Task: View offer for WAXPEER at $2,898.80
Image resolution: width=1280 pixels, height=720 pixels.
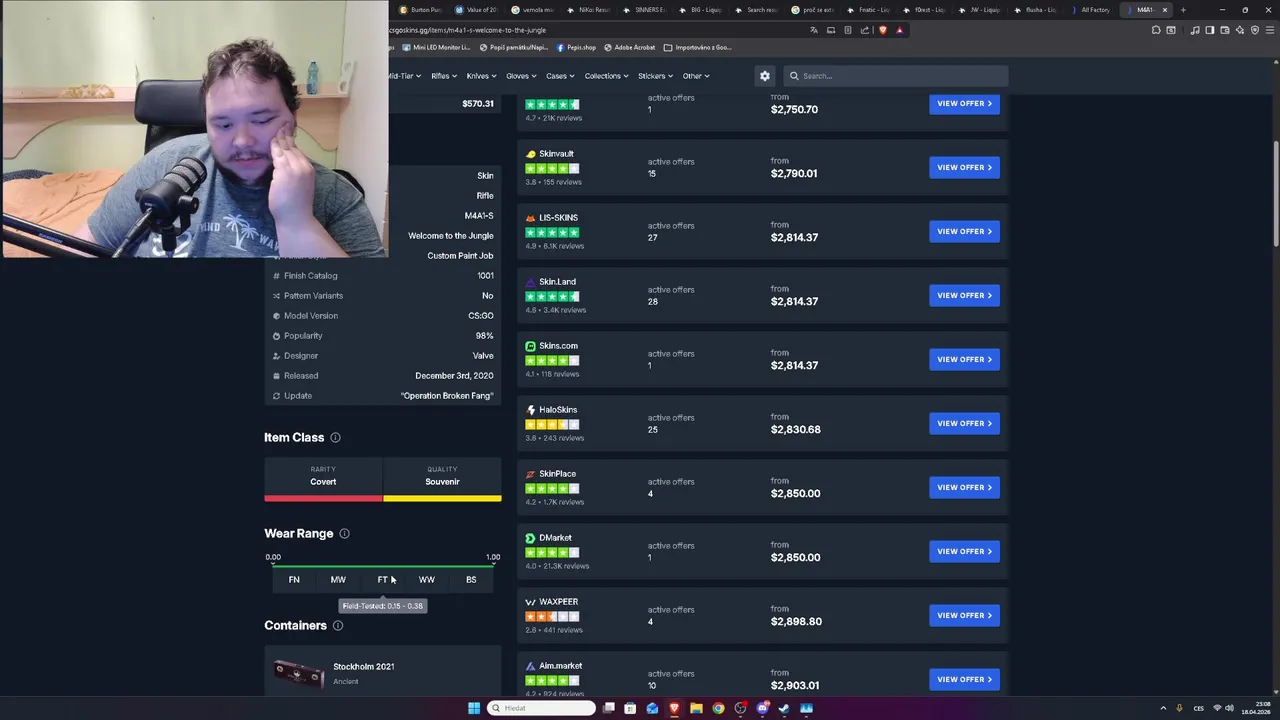Action: click(x=964, y=616)
